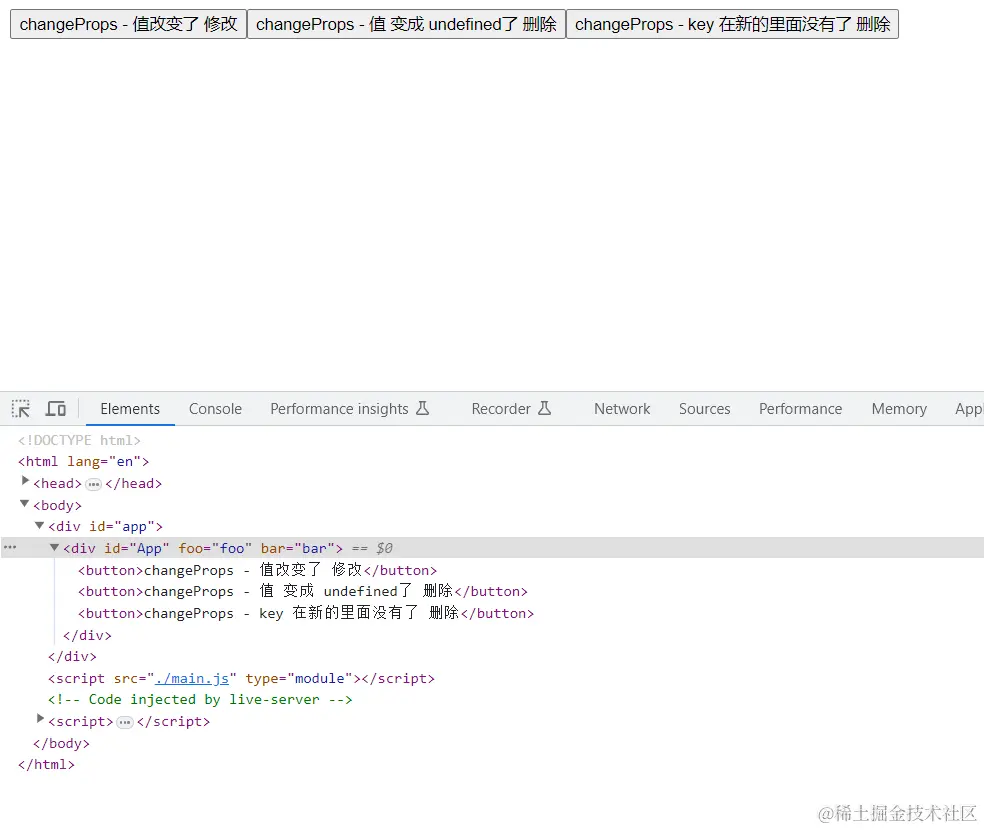
Task: Click the flask icon beside Recorder
Action: point(545,408)
